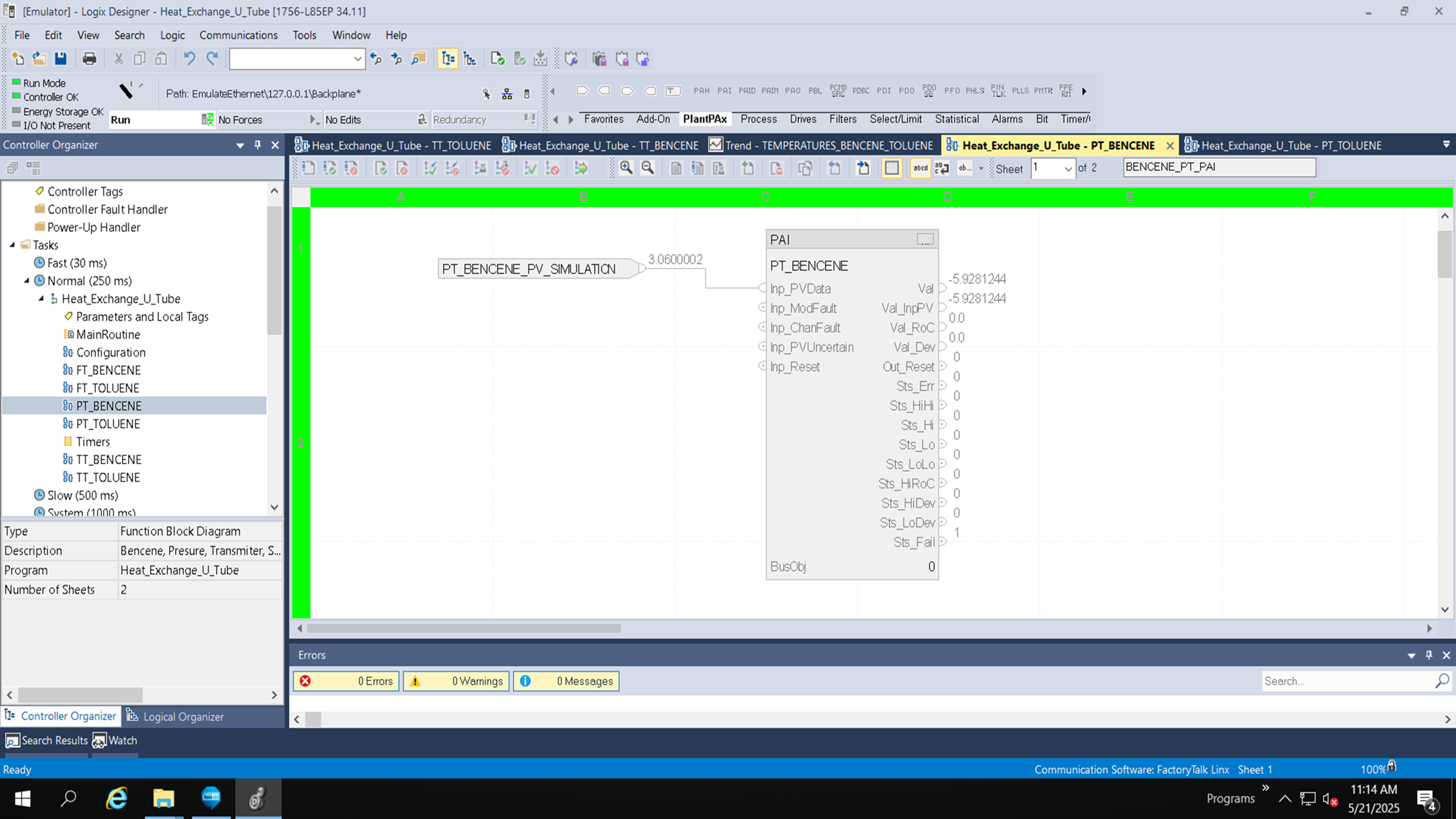Open File Explorer from the taskbar

pos(163,798)
